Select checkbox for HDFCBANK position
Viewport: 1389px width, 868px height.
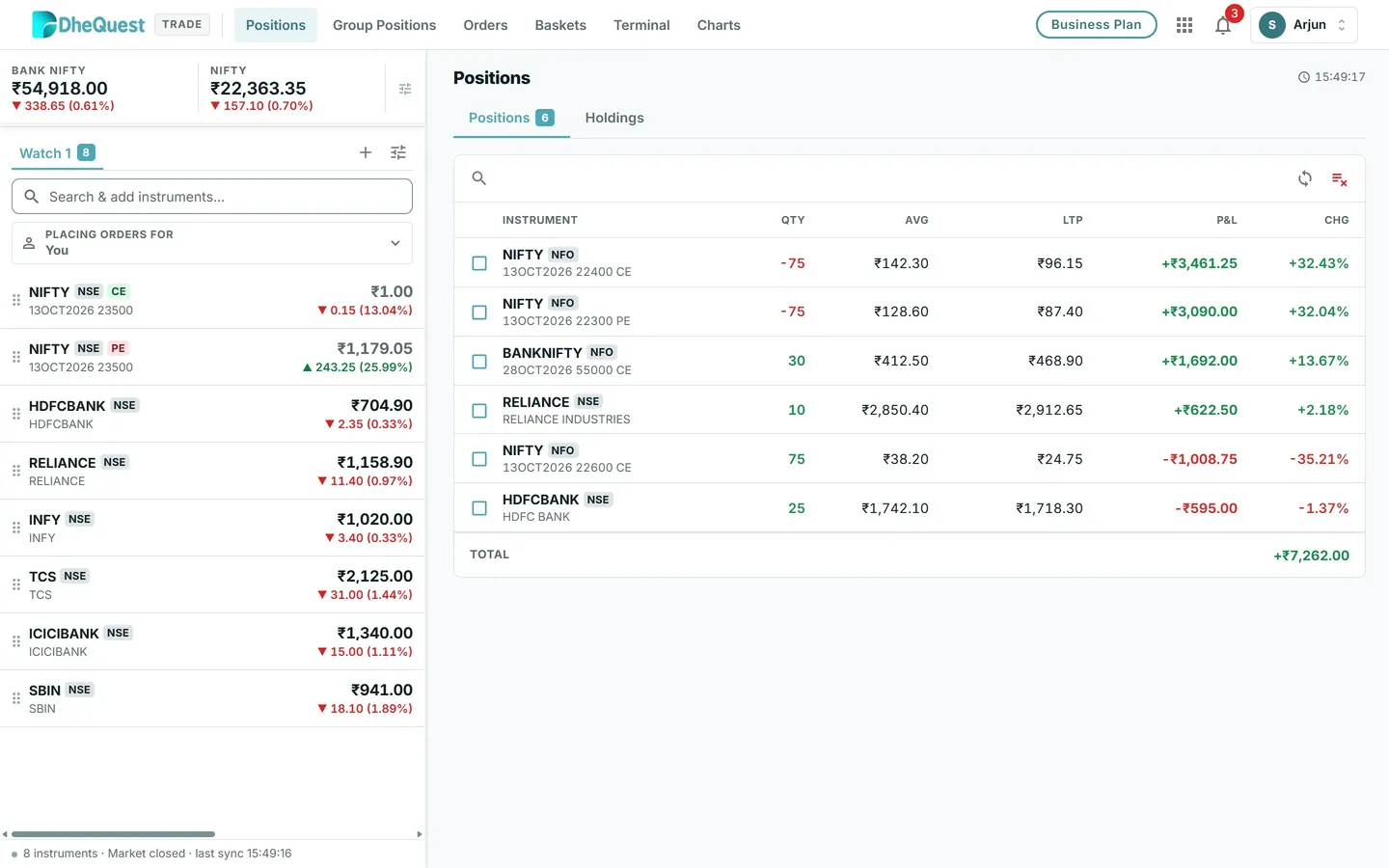(x=479, y=508)
